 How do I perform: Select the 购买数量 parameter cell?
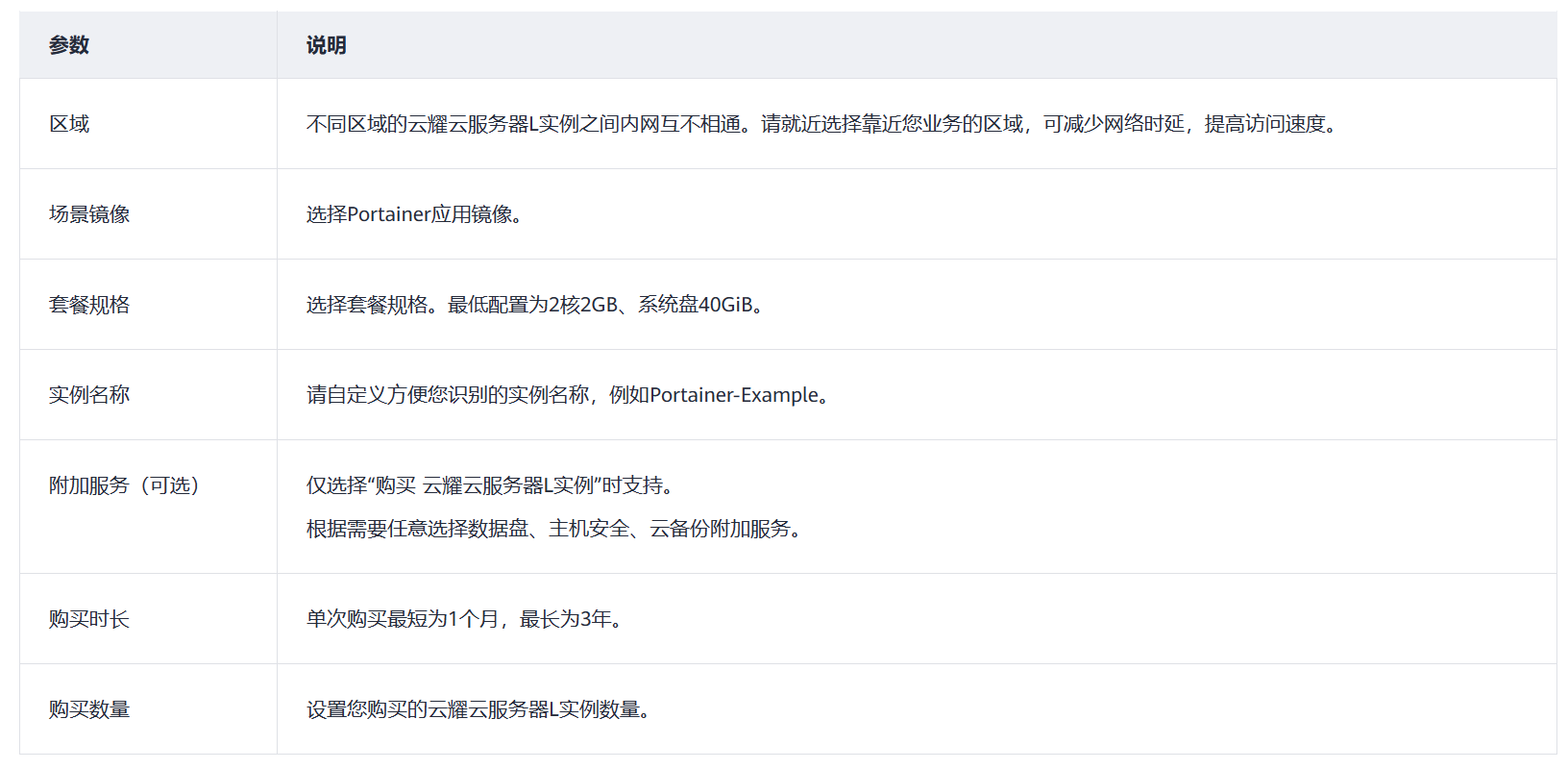[148, 709]
